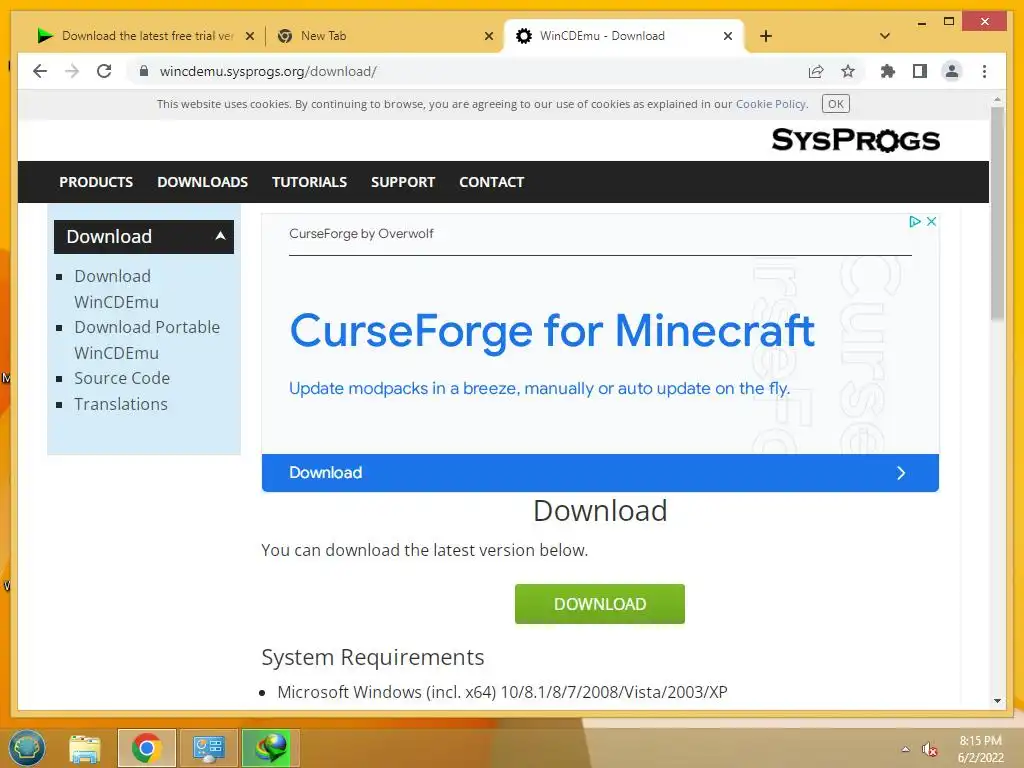Click the green DOWNLOAD button

[600, 604]
